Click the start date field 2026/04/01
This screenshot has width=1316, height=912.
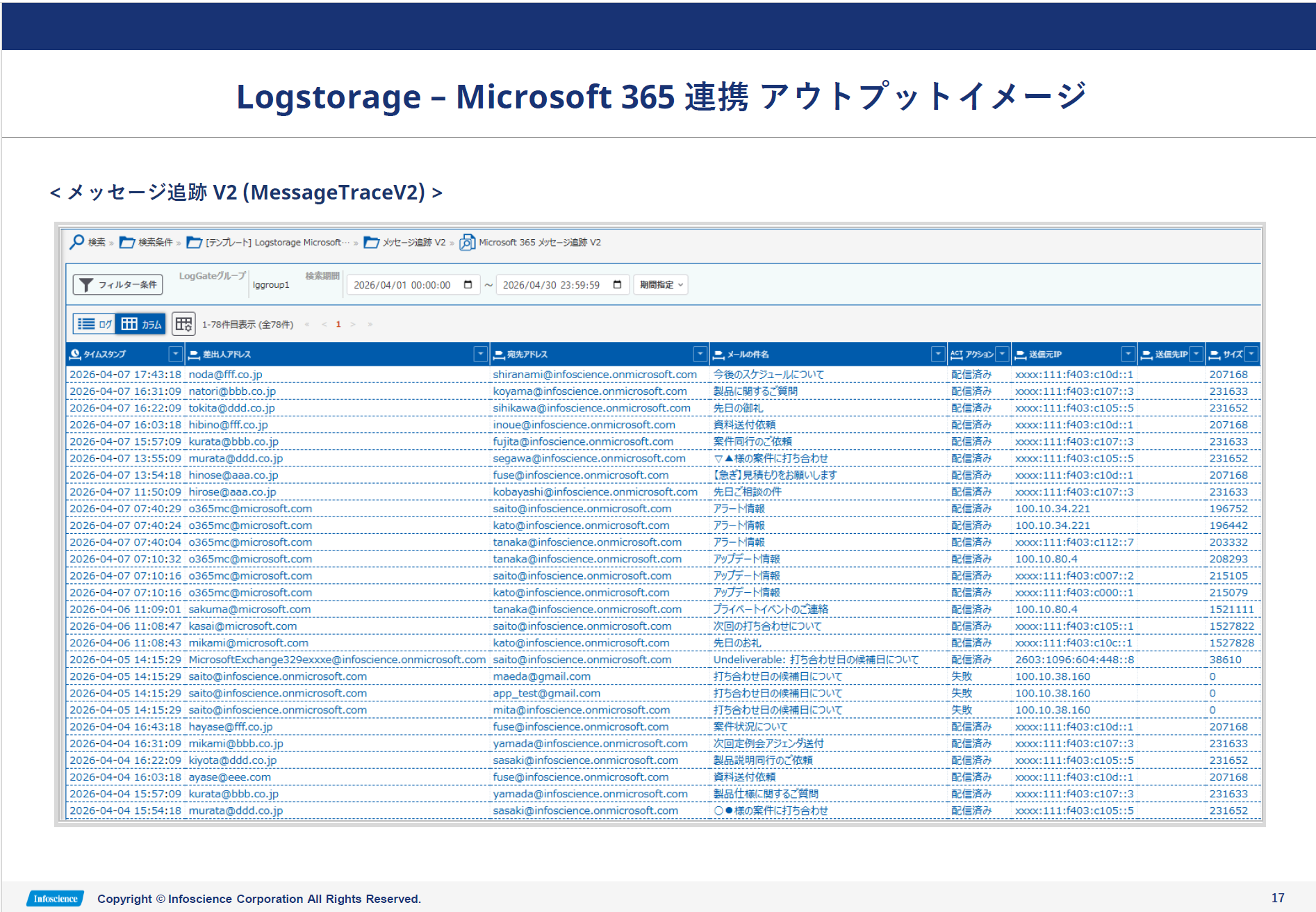click(402, 285)
